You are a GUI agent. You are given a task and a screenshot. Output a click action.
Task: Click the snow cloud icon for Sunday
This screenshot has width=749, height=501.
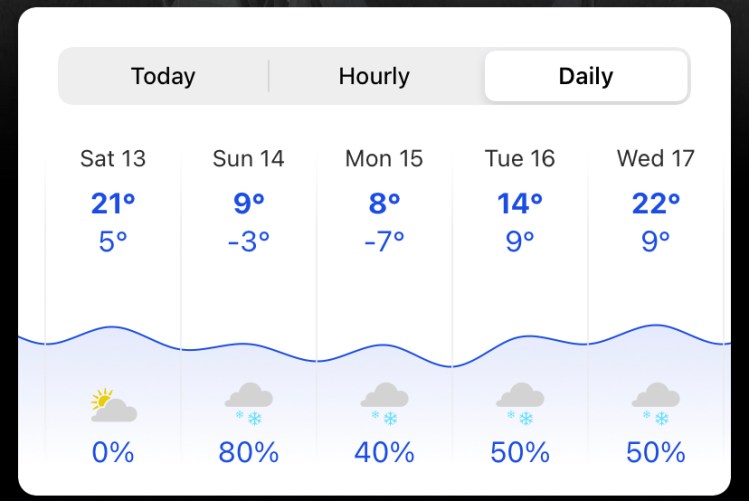(248, 403)
